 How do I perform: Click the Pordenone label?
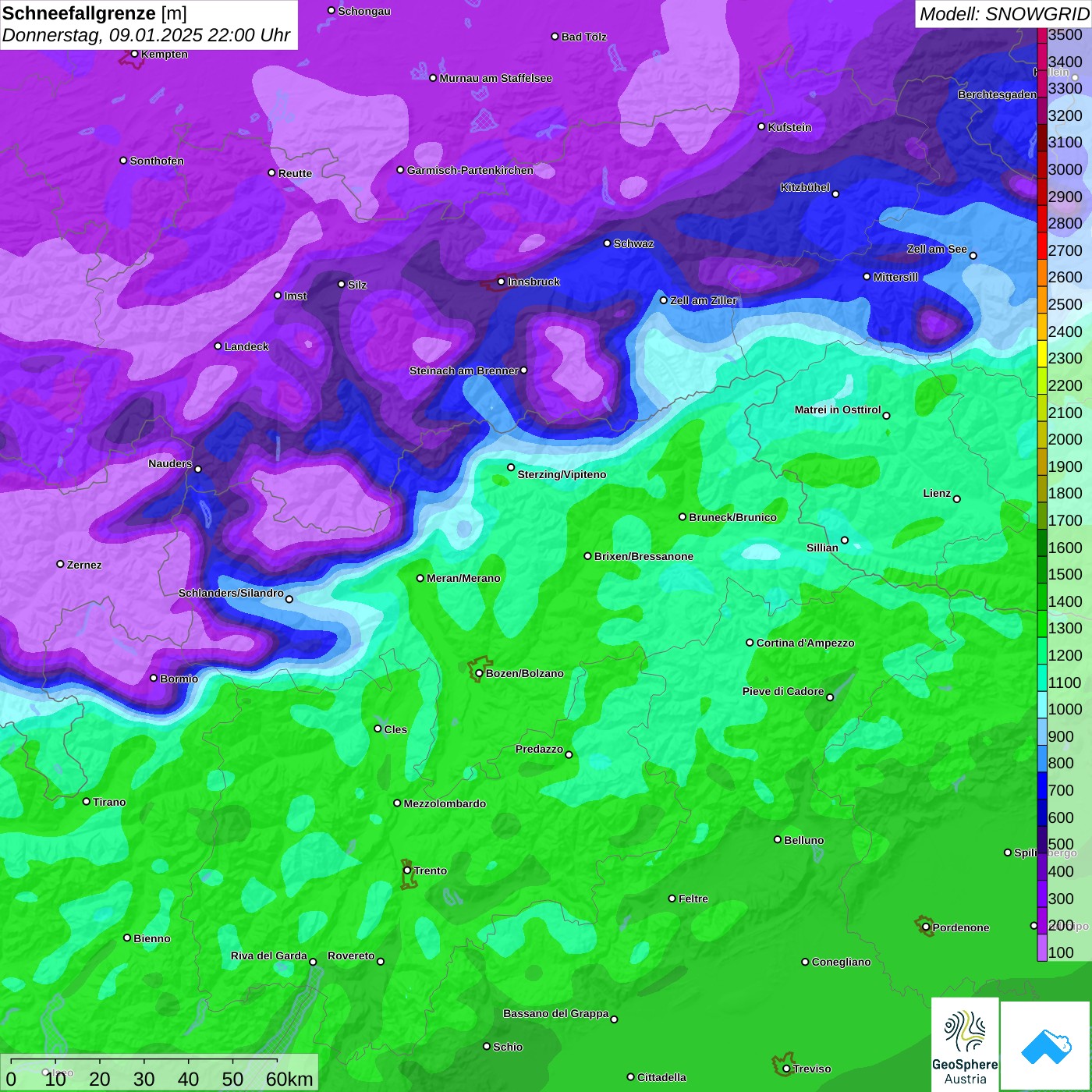(961, 927)
